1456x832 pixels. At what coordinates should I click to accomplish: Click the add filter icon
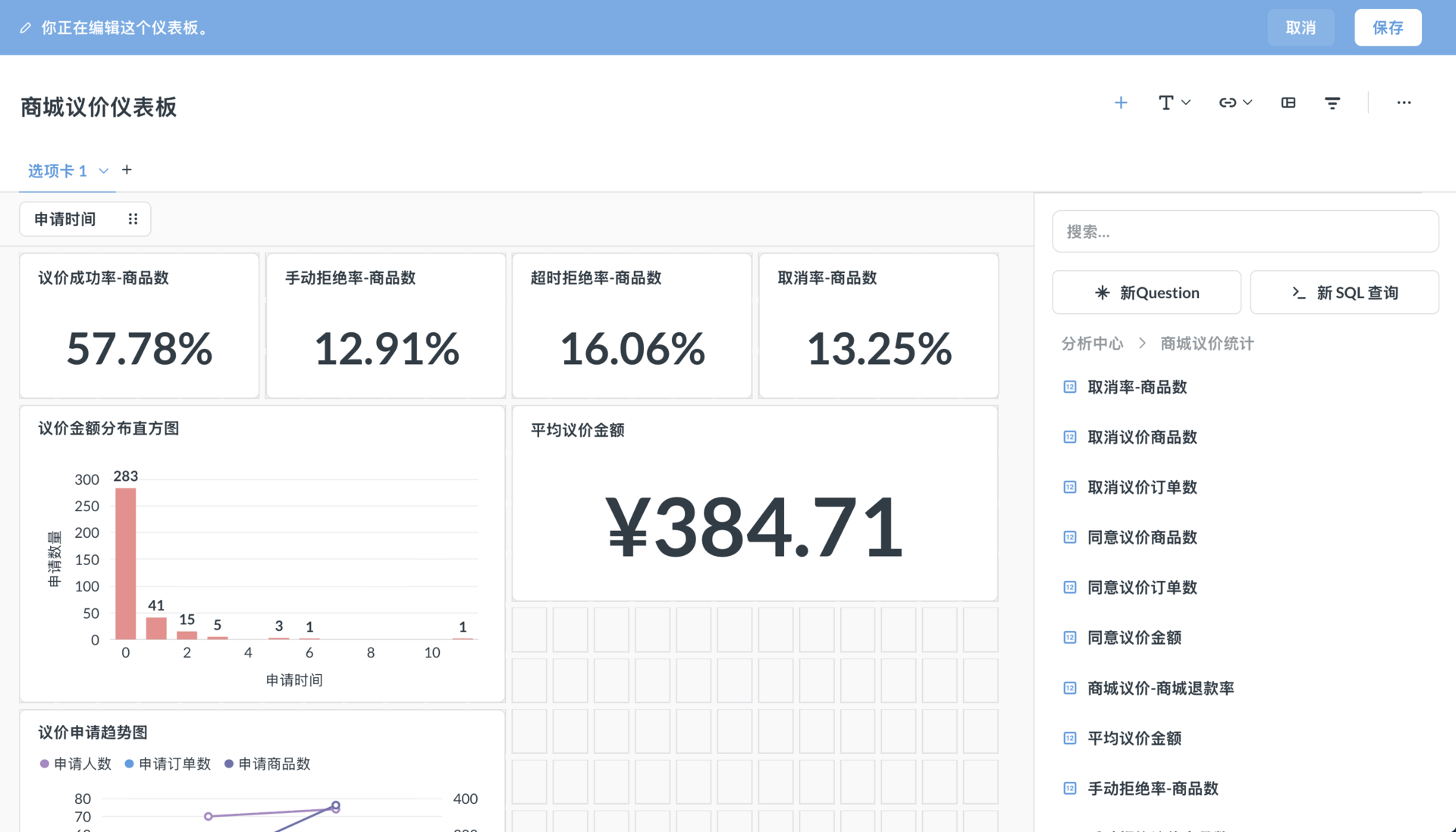1332,102
